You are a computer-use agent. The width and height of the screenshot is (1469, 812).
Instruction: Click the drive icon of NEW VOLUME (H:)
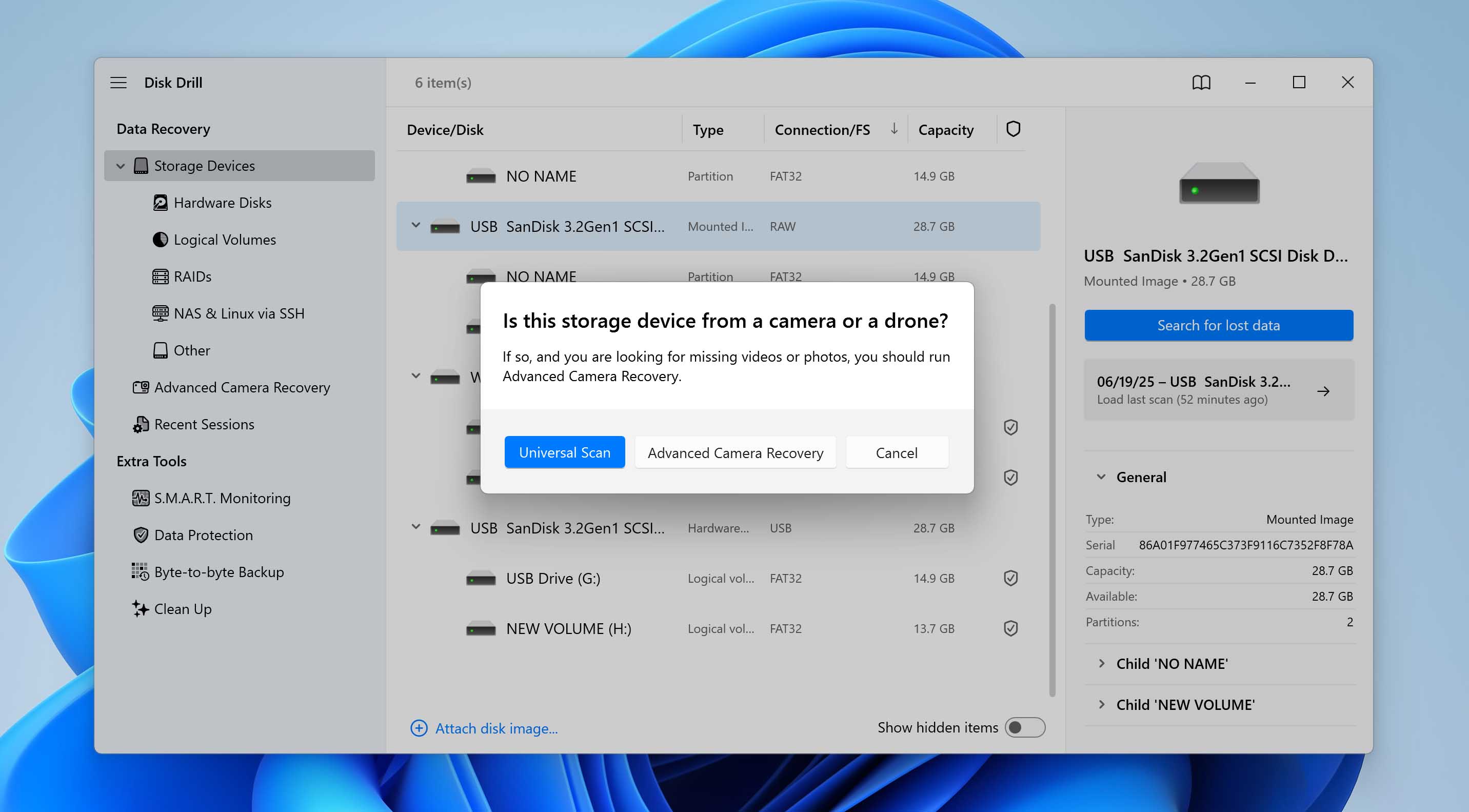pyautogui.click(x=481, y=629)
